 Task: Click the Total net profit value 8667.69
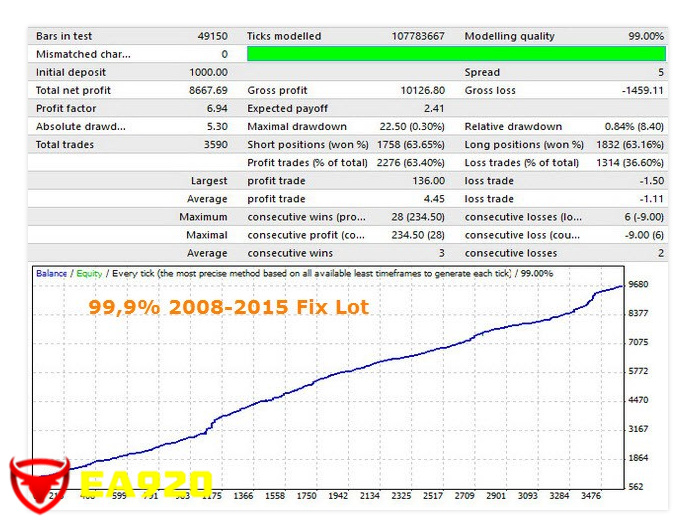pyautogui.click(x=208, y=90)
